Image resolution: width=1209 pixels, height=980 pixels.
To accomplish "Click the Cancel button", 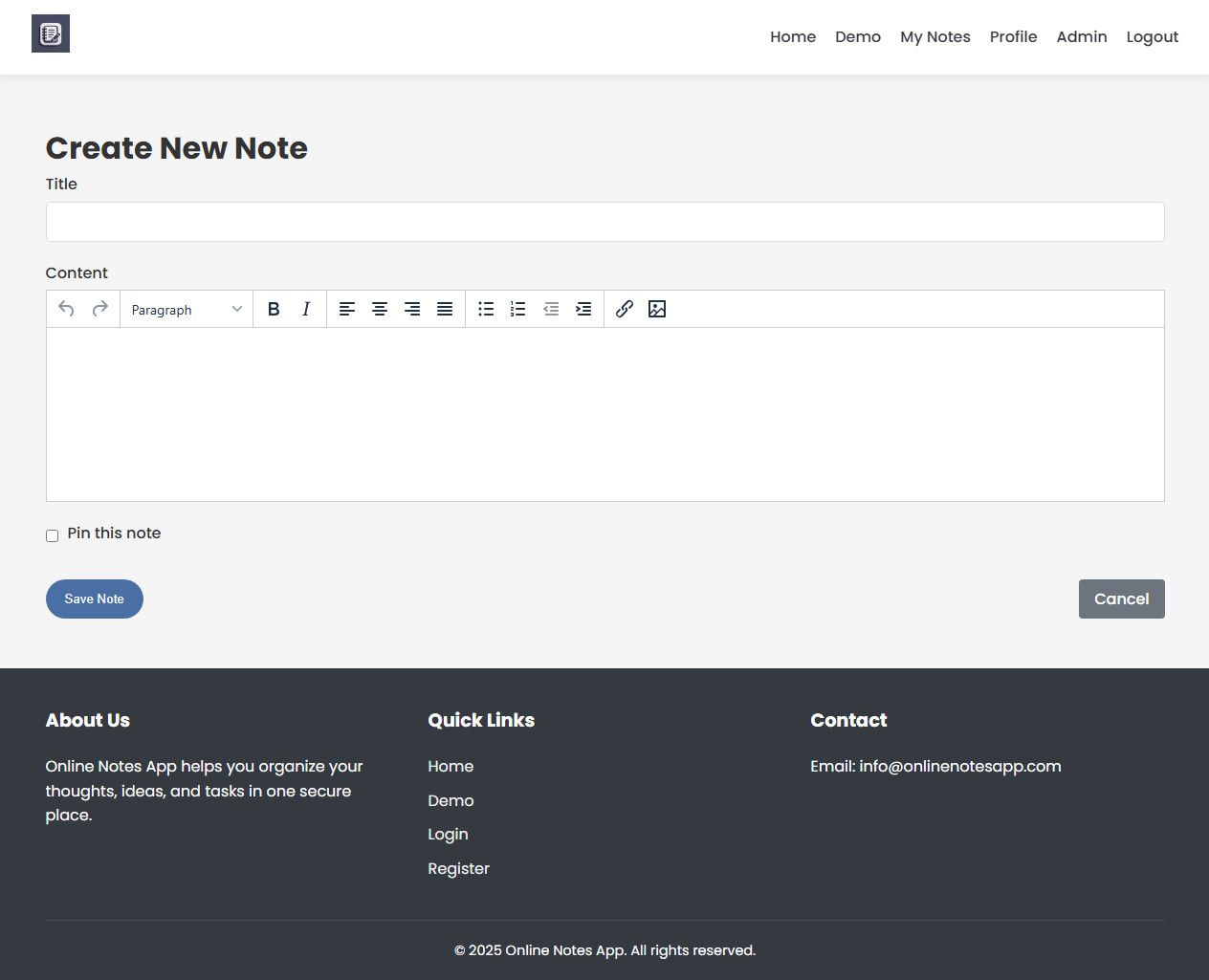I will tap(1121, 599).
